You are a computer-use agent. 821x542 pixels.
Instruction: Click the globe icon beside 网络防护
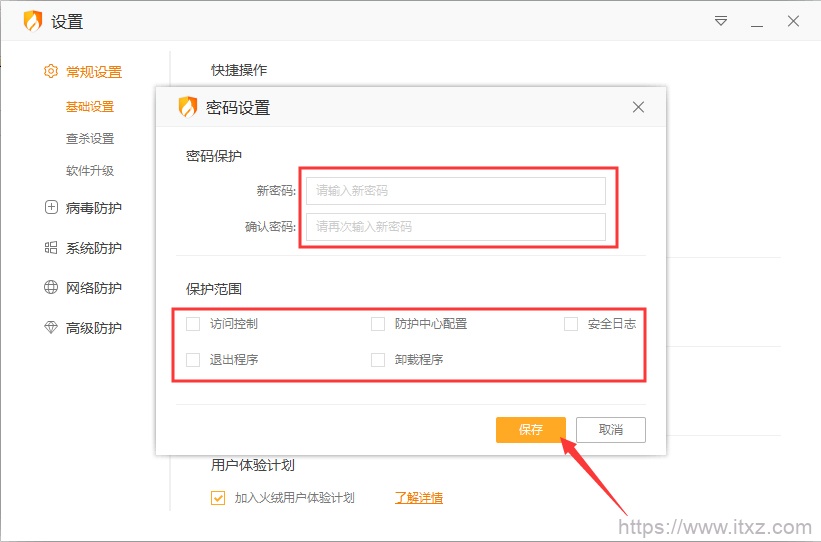[x=51, y=287]
